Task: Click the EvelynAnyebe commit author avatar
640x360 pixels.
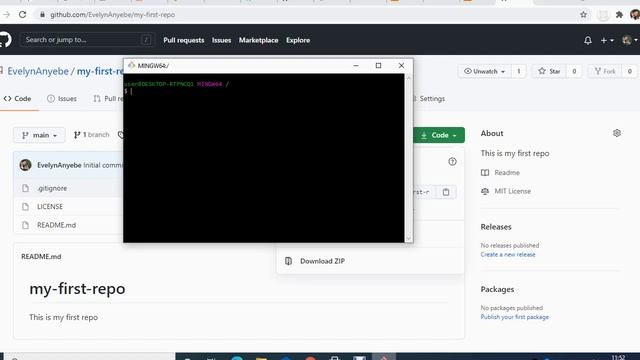Action: coord(25,165)
